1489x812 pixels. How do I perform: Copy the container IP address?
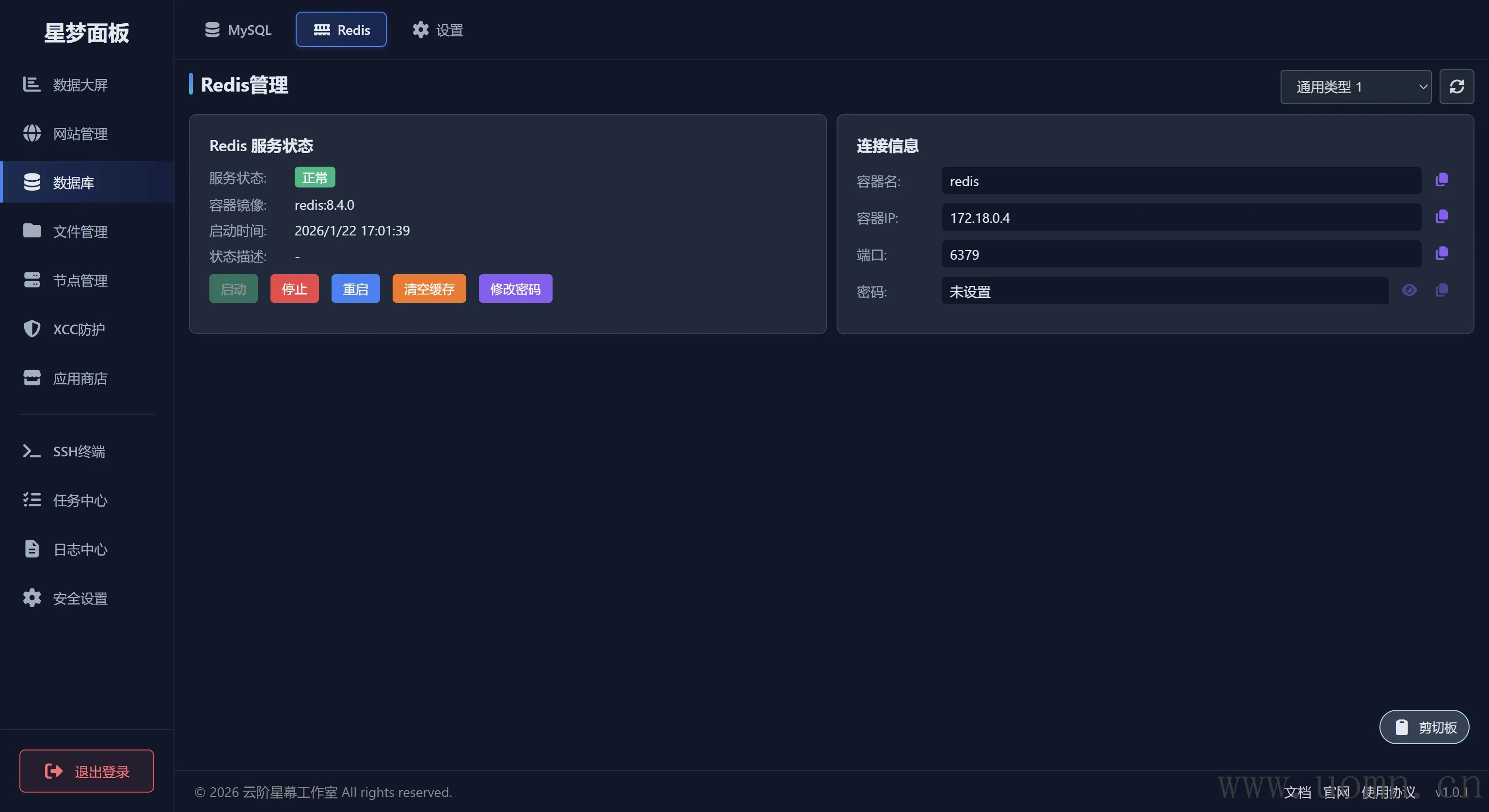tap(1441, 217)
